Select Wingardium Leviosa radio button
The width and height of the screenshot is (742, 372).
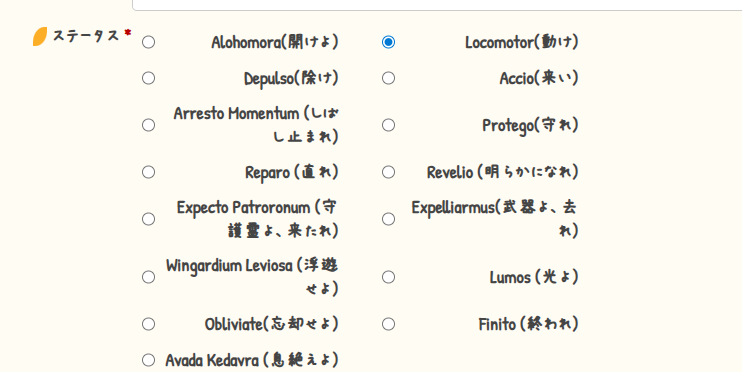click(x=149, y=277)
